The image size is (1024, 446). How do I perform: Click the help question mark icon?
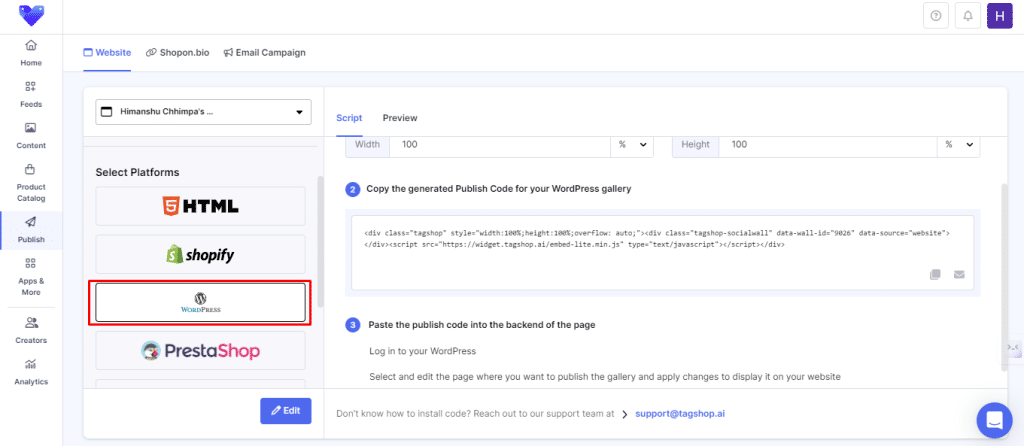coord(935,16)
